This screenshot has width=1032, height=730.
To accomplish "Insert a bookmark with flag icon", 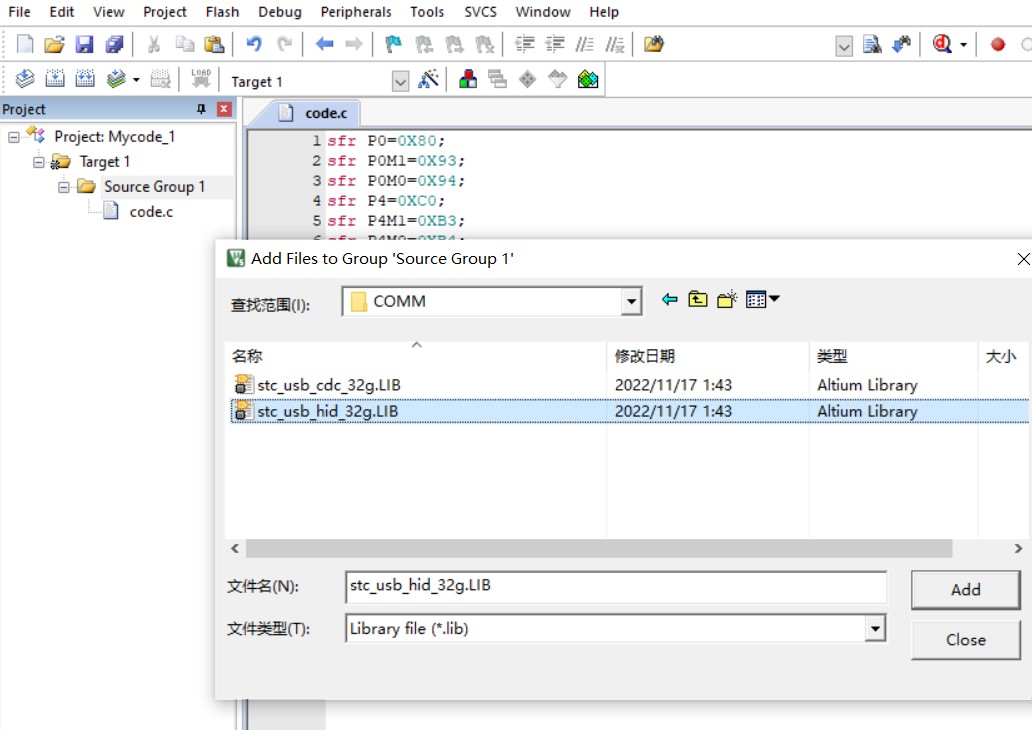I will (394, 44).
